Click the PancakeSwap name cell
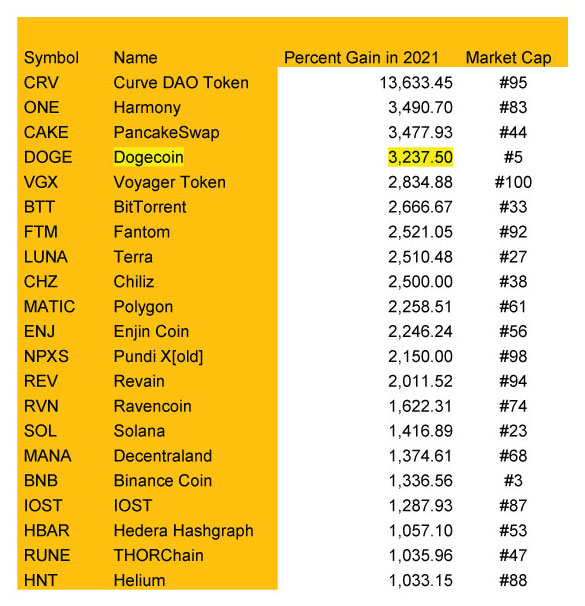 click(167, 133)
